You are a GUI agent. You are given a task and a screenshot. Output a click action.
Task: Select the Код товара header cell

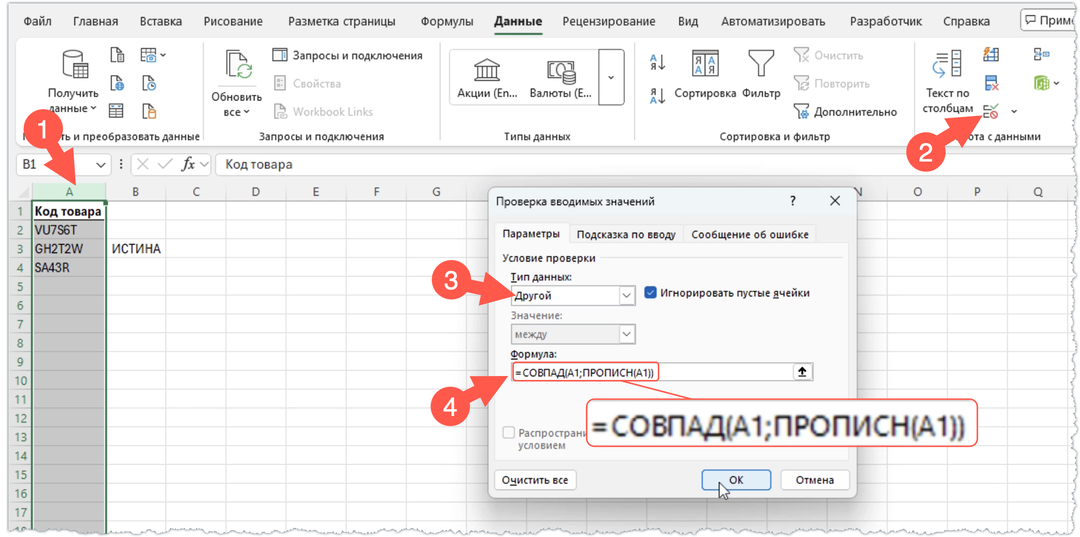coord(69,211)
